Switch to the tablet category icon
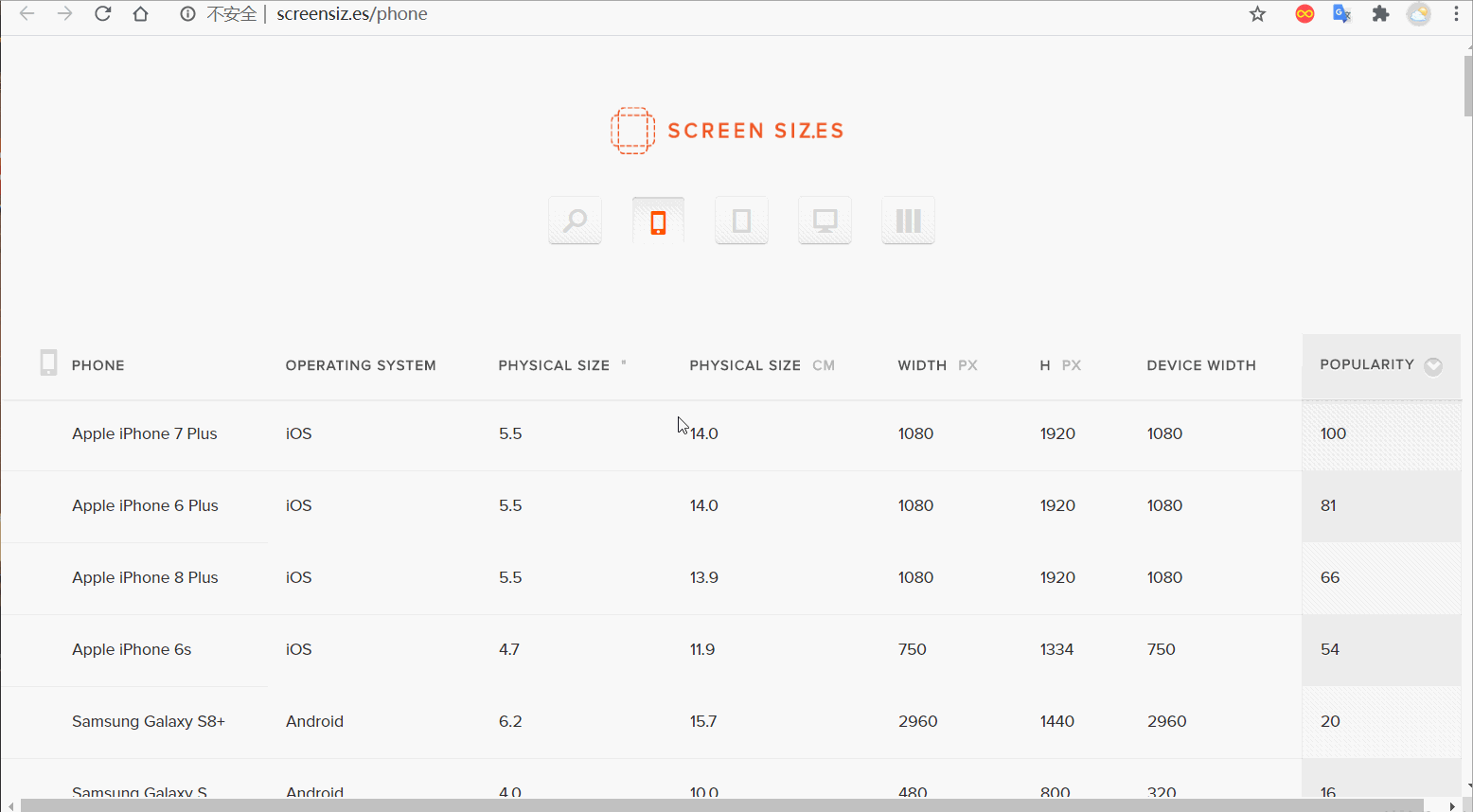The width and height of the screenshot is (1473, 812). pyautogui.click(x=741, y=221)
